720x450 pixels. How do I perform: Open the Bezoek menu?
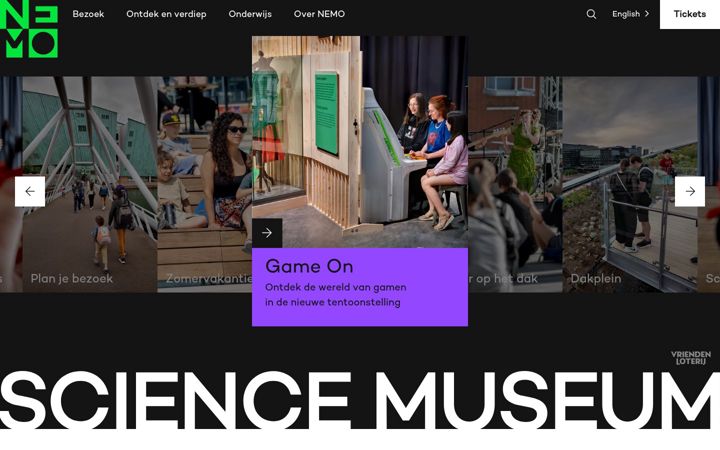point(88,14)
